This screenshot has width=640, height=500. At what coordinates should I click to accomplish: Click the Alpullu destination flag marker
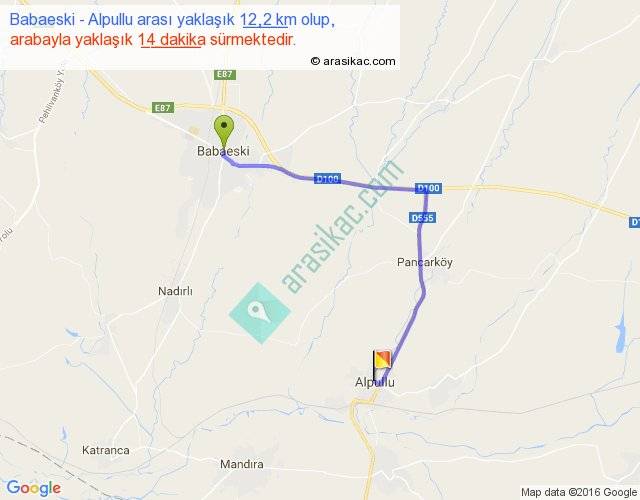pyautogui.click(x=382, y=364)
